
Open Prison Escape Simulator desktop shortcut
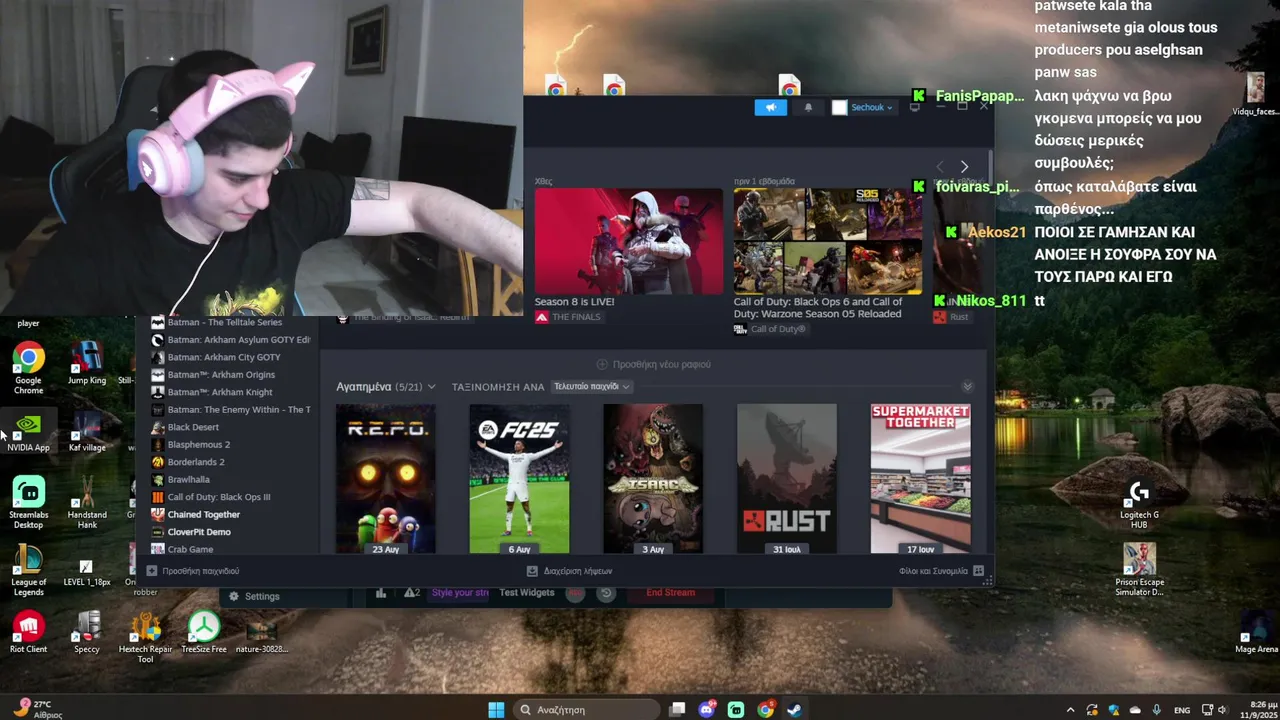(x=1139, y=570)
